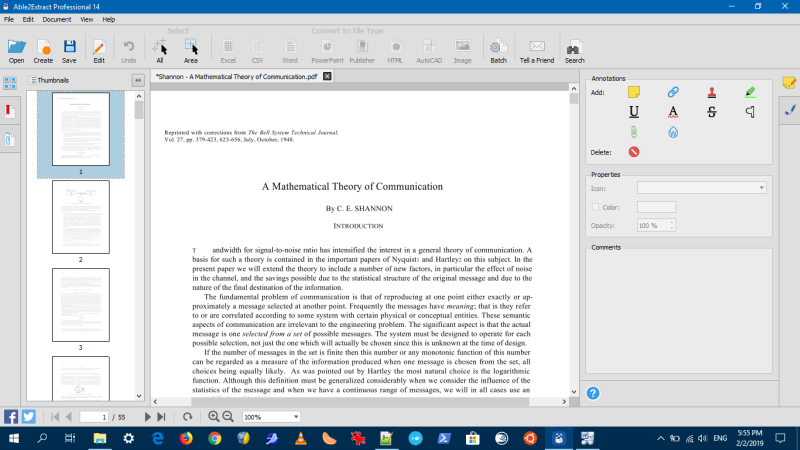Select the strikethrough annotation tool

(712, 112)
